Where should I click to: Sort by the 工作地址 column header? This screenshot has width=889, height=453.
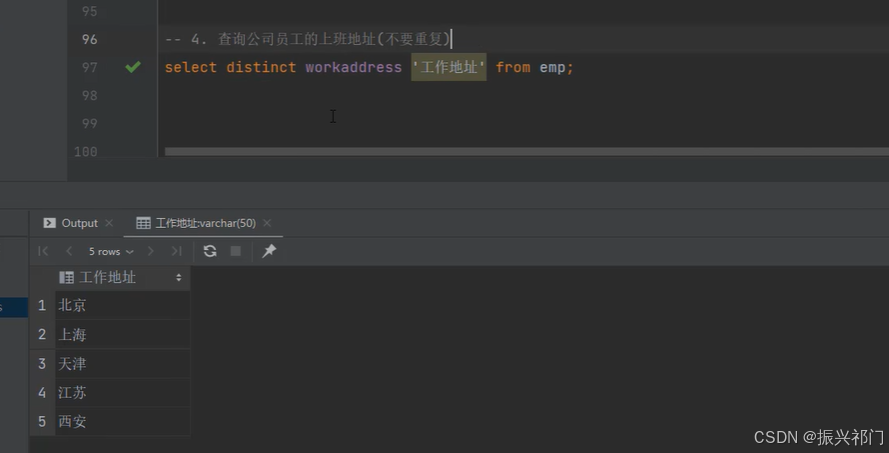[108, 277]
